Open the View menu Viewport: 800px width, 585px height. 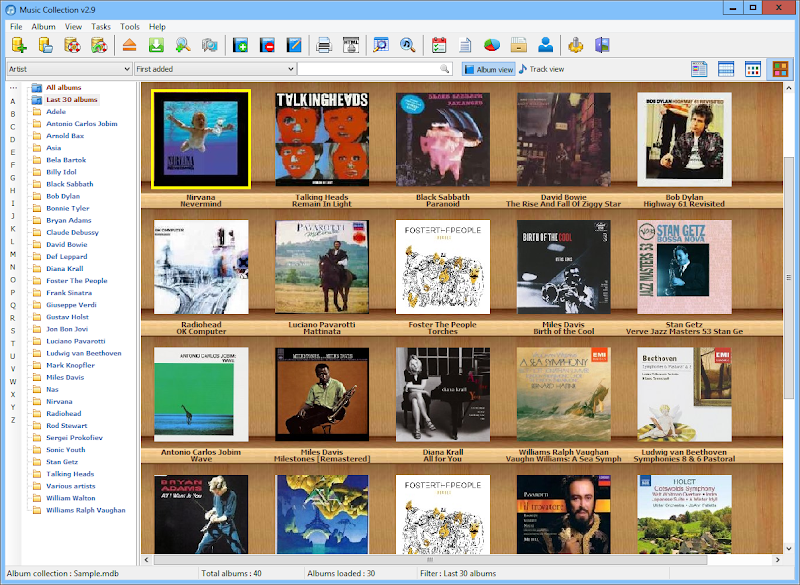click(x=73, y=27)
